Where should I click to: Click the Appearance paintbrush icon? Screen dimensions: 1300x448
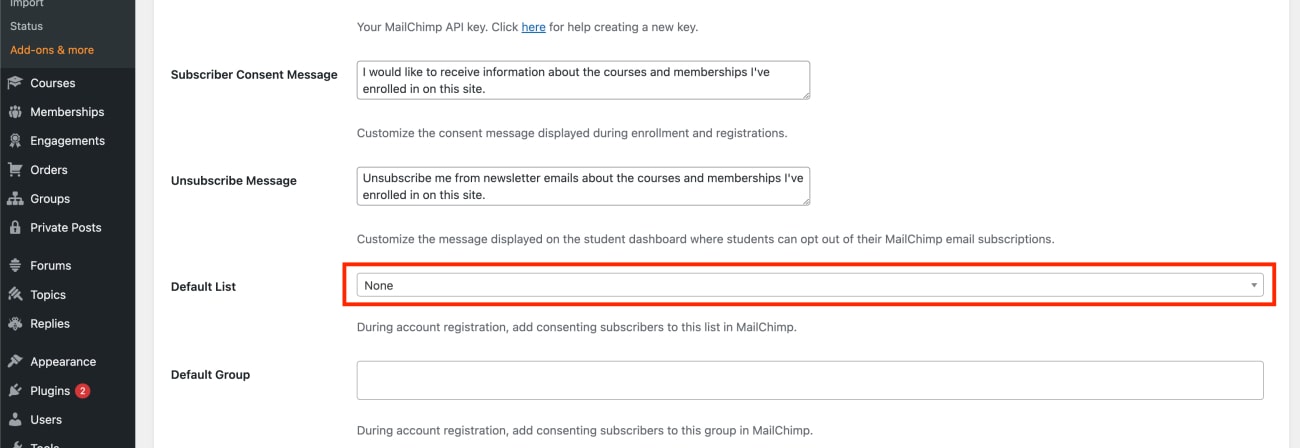point(15,362)
